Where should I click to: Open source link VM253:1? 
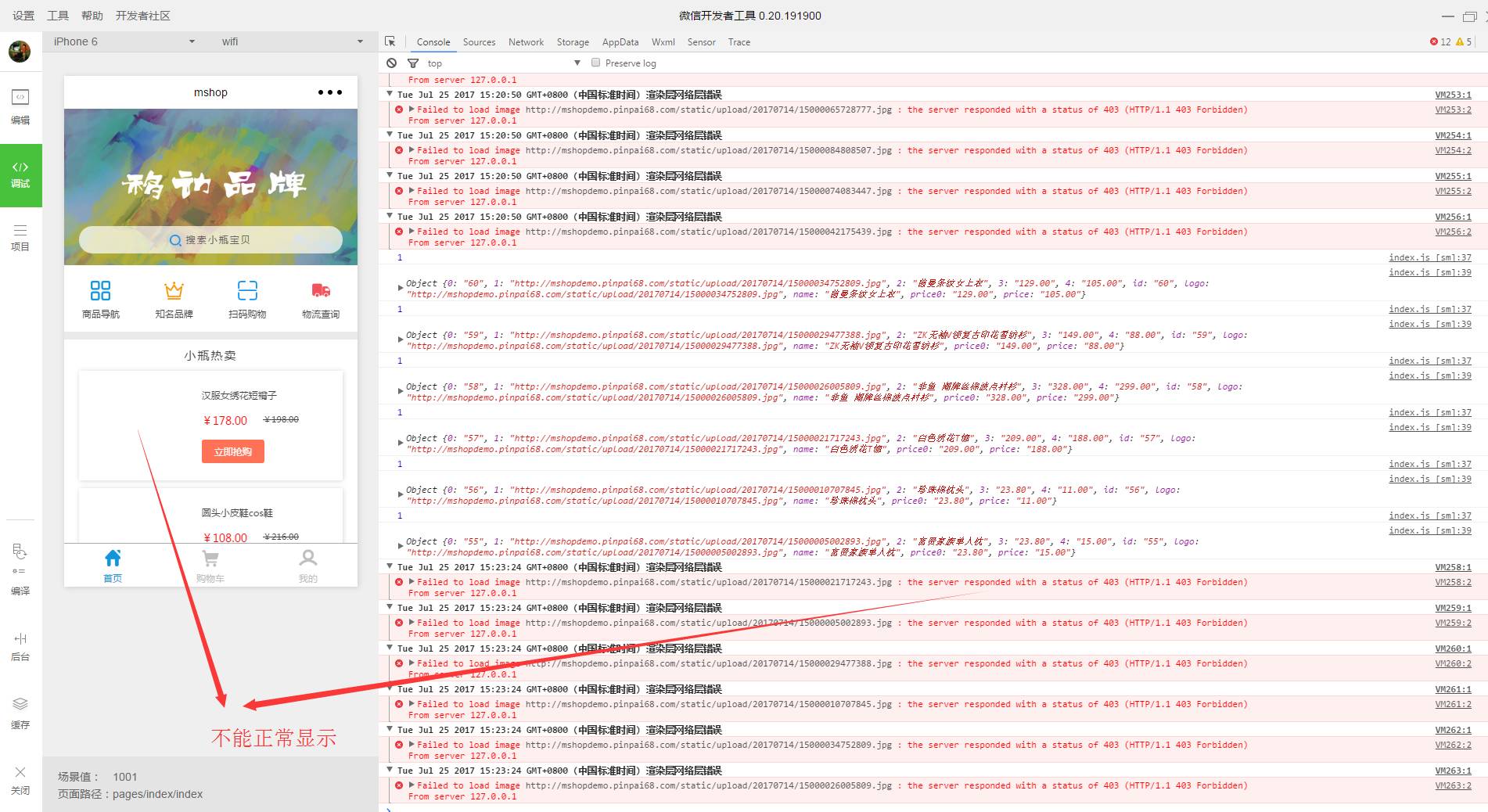click(1453, 95)
